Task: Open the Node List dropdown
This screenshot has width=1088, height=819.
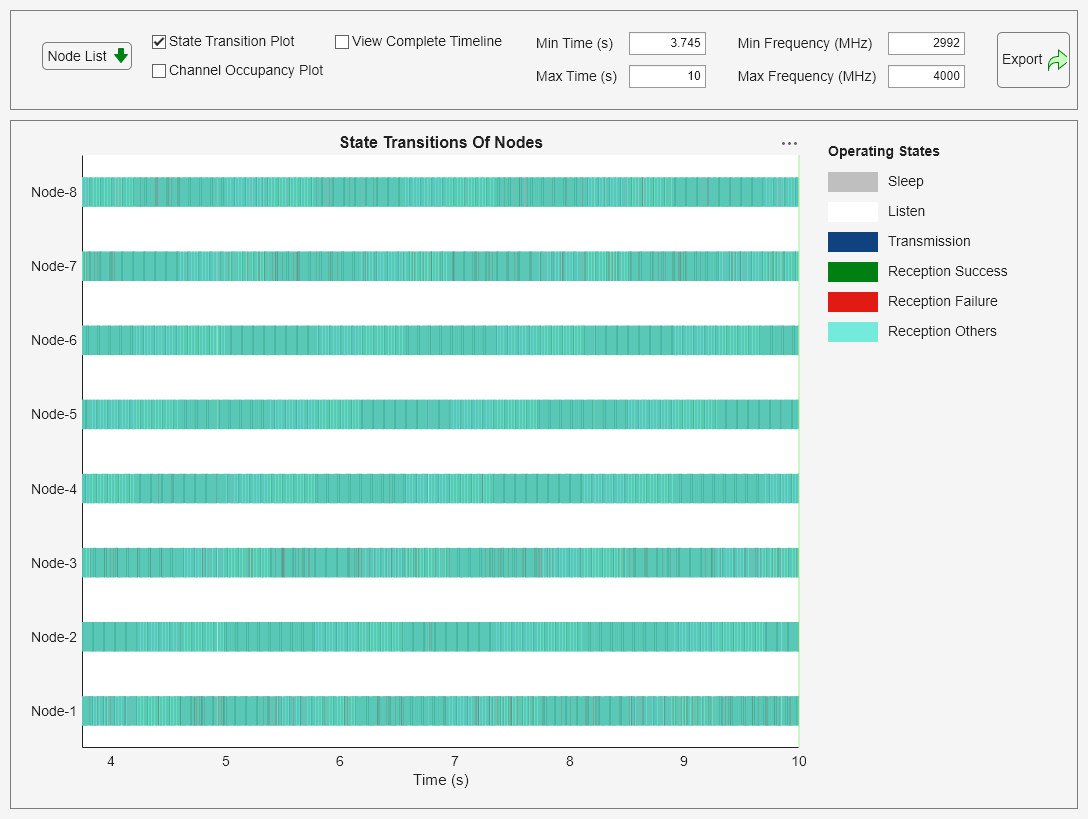Action: (86, 56)
